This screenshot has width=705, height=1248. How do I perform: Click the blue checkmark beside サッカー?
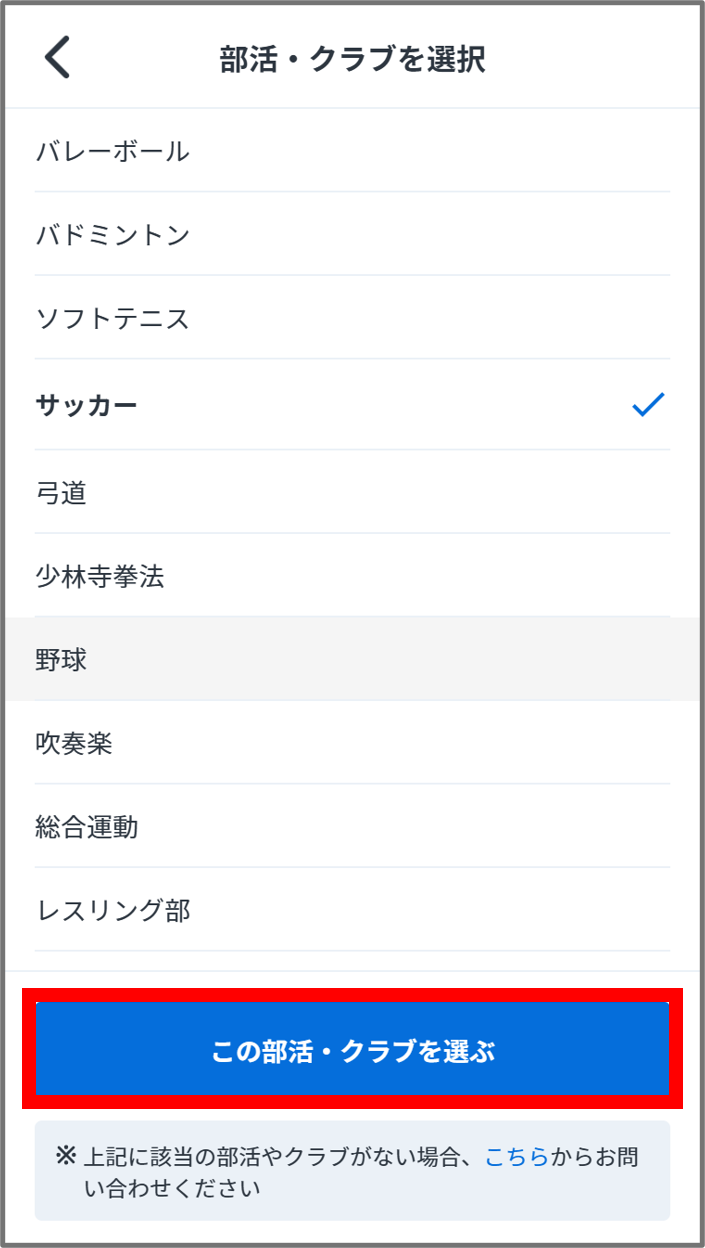pos(648,405)
